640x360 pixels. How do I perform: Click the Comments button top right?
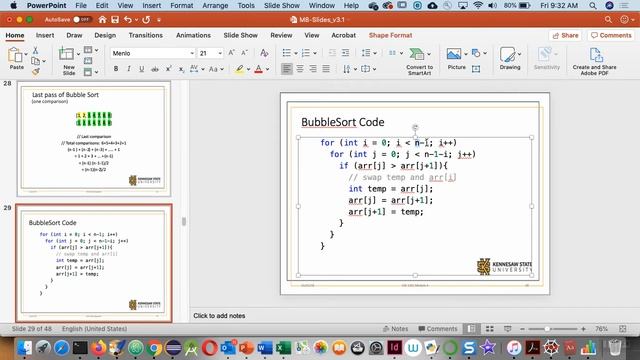tap(611, 36)
